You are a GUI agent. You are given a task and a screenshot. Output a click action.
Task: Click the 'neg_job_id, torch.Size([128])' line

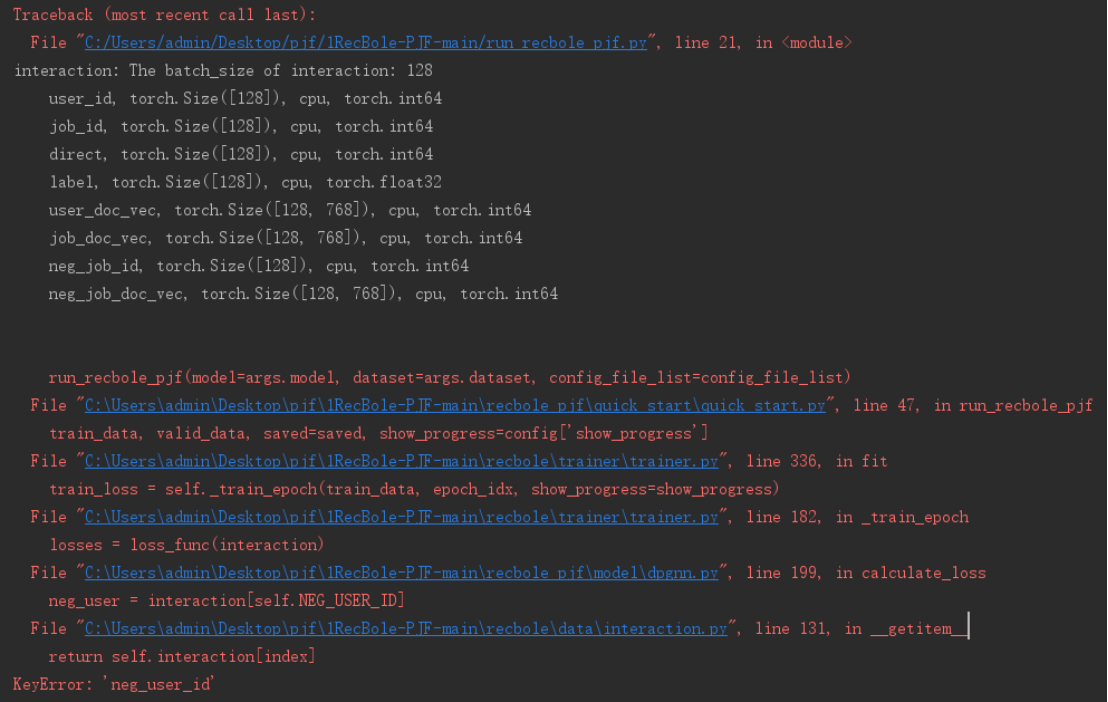pyautogui.click(x=259, y=266)
